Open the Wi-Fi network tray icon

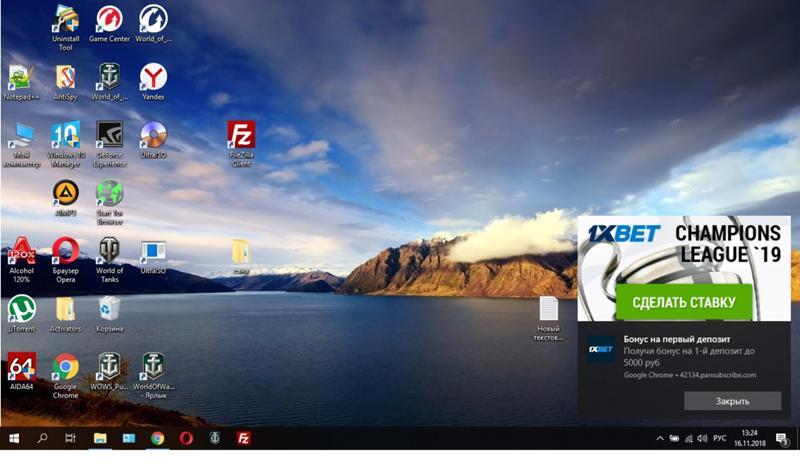(689, 438)
